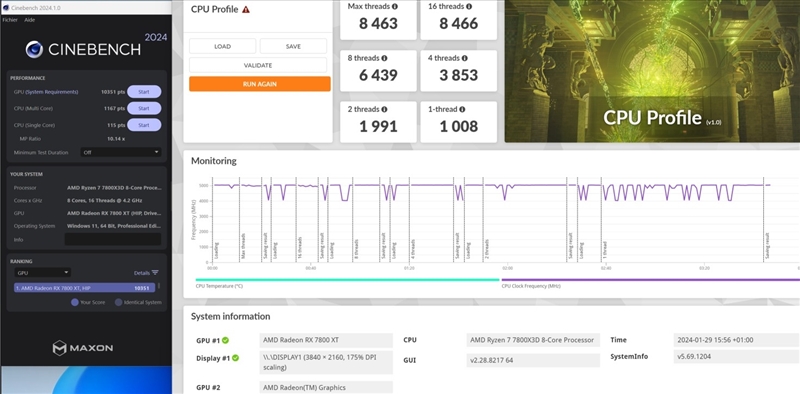Click the 1-thread score 1 008
The image size is (800, 394).
click(459, 126)
